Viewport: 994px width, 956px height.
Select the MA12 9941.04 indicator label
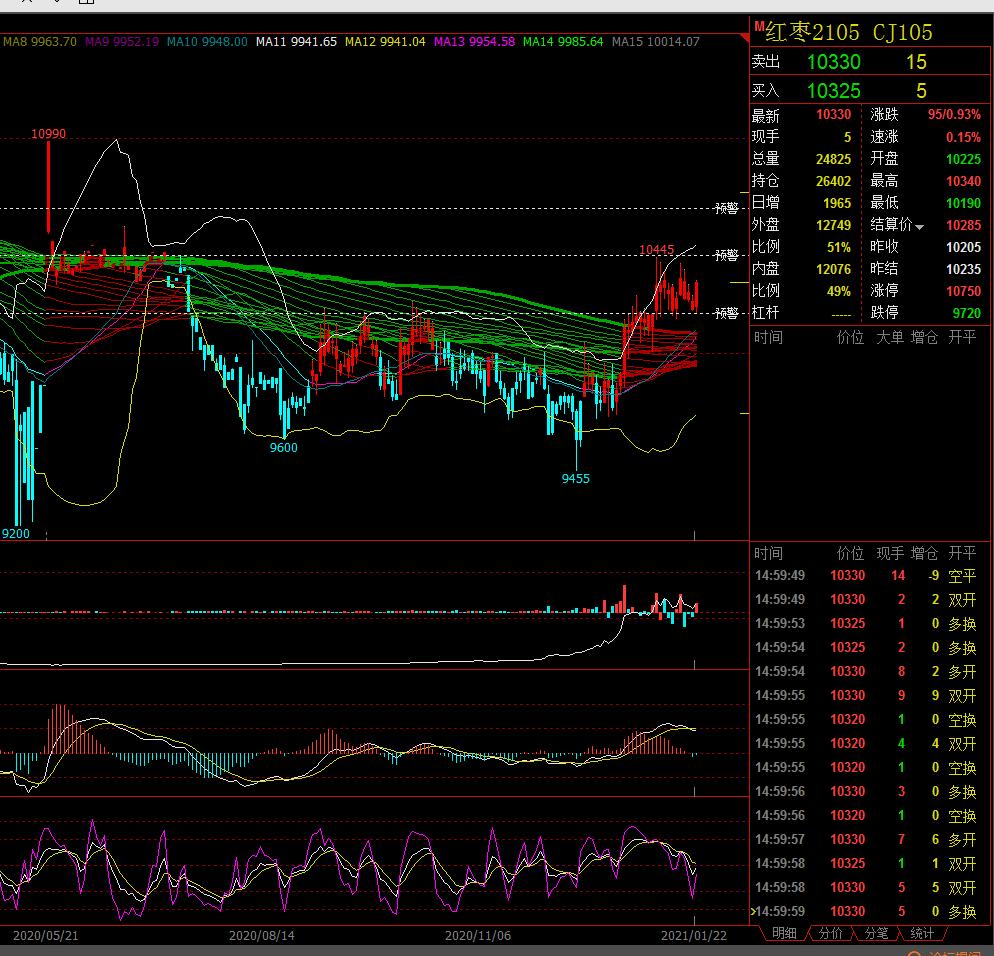[385, 42]
